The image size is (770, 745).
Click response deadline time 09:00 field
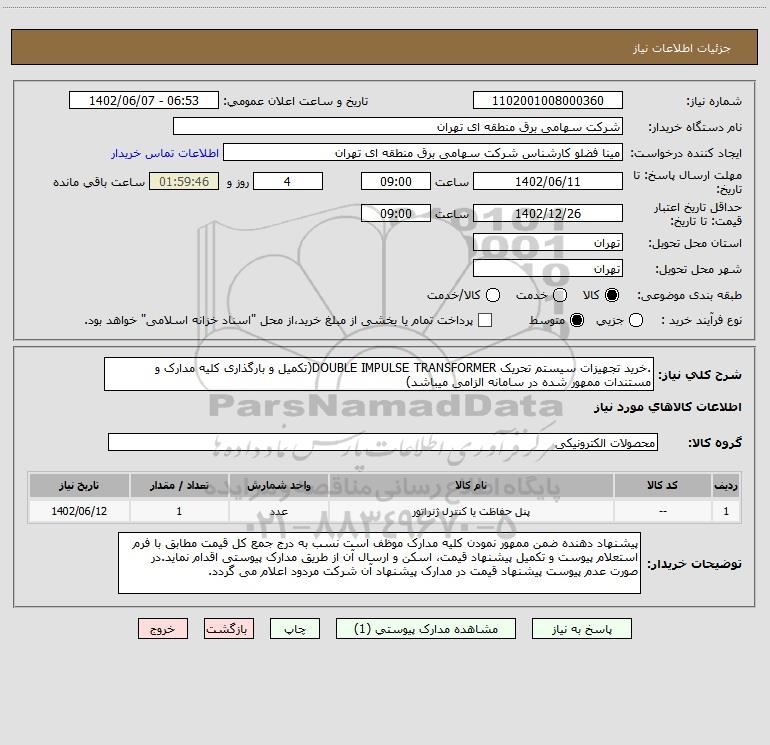(396, 181)
